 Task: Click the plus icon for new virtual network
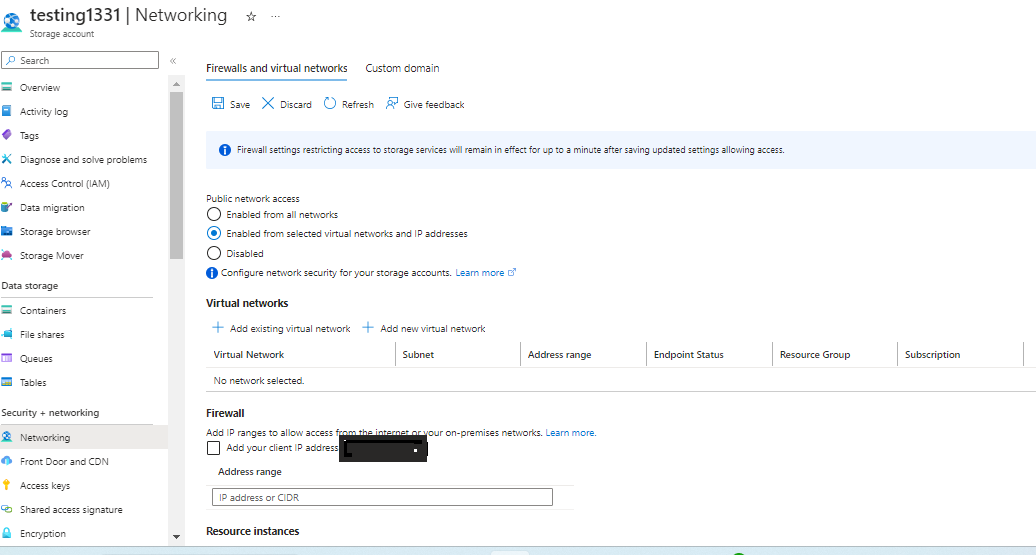tap(368, 328)
